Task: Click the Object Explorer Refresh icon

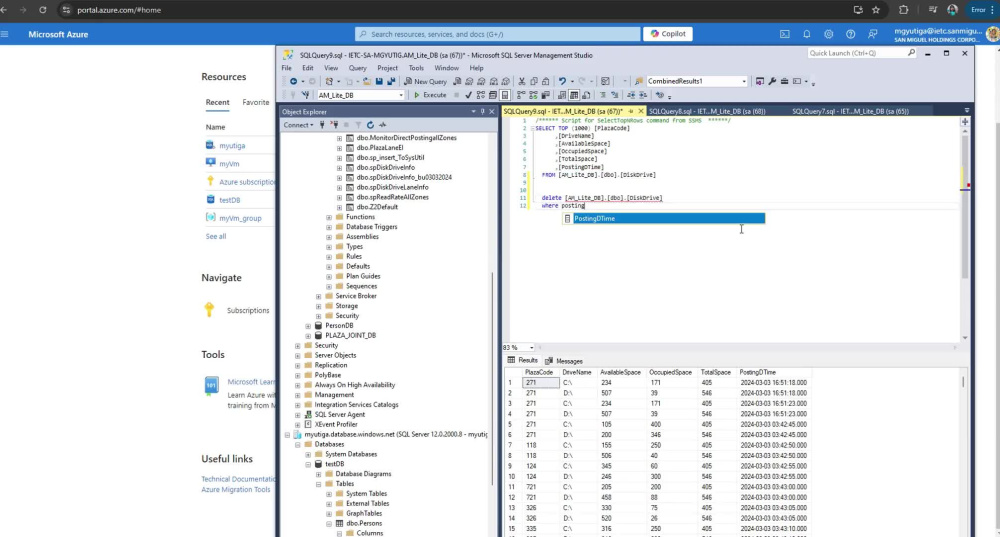Action: [370, 125]
